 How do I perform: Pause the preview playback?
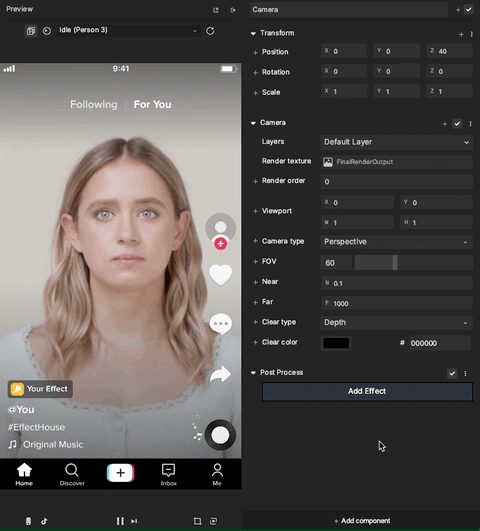(x=120, y=521)
